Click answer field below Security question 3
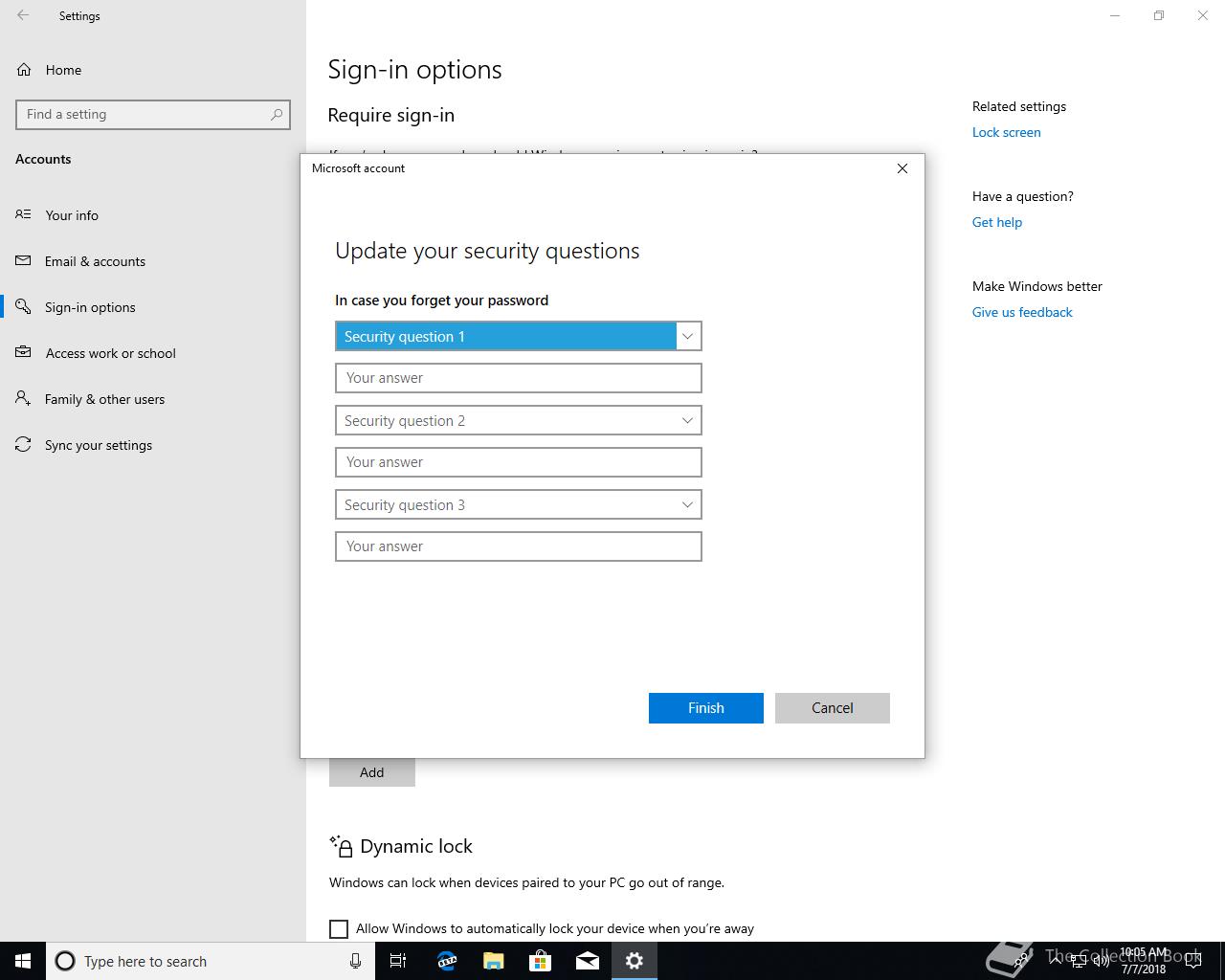The image size is (1225, 980). coord(518,546)
